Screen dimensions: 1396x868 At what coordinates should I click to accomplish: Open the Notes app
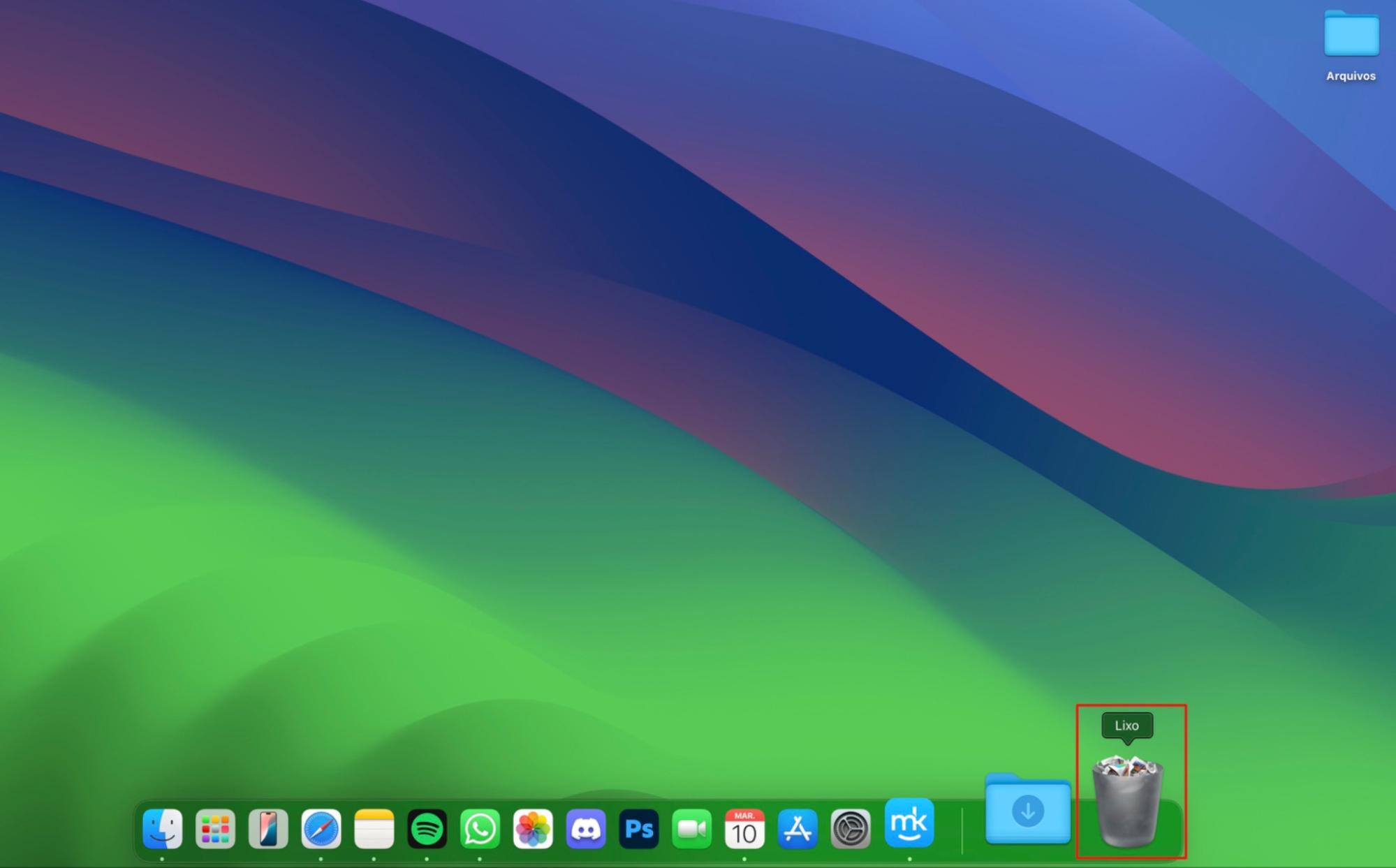click(x=374, y=830)
